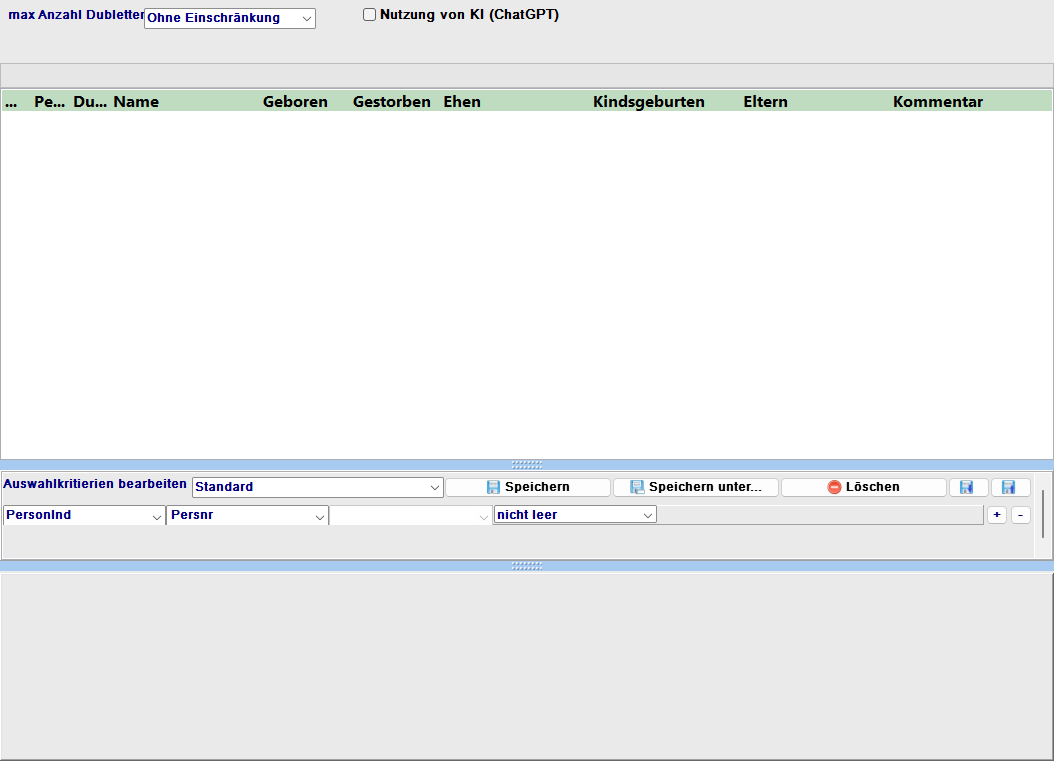Remove criteria row with minus button
This screenshot has width=1054, height=761.
[x=1020, y=515]
